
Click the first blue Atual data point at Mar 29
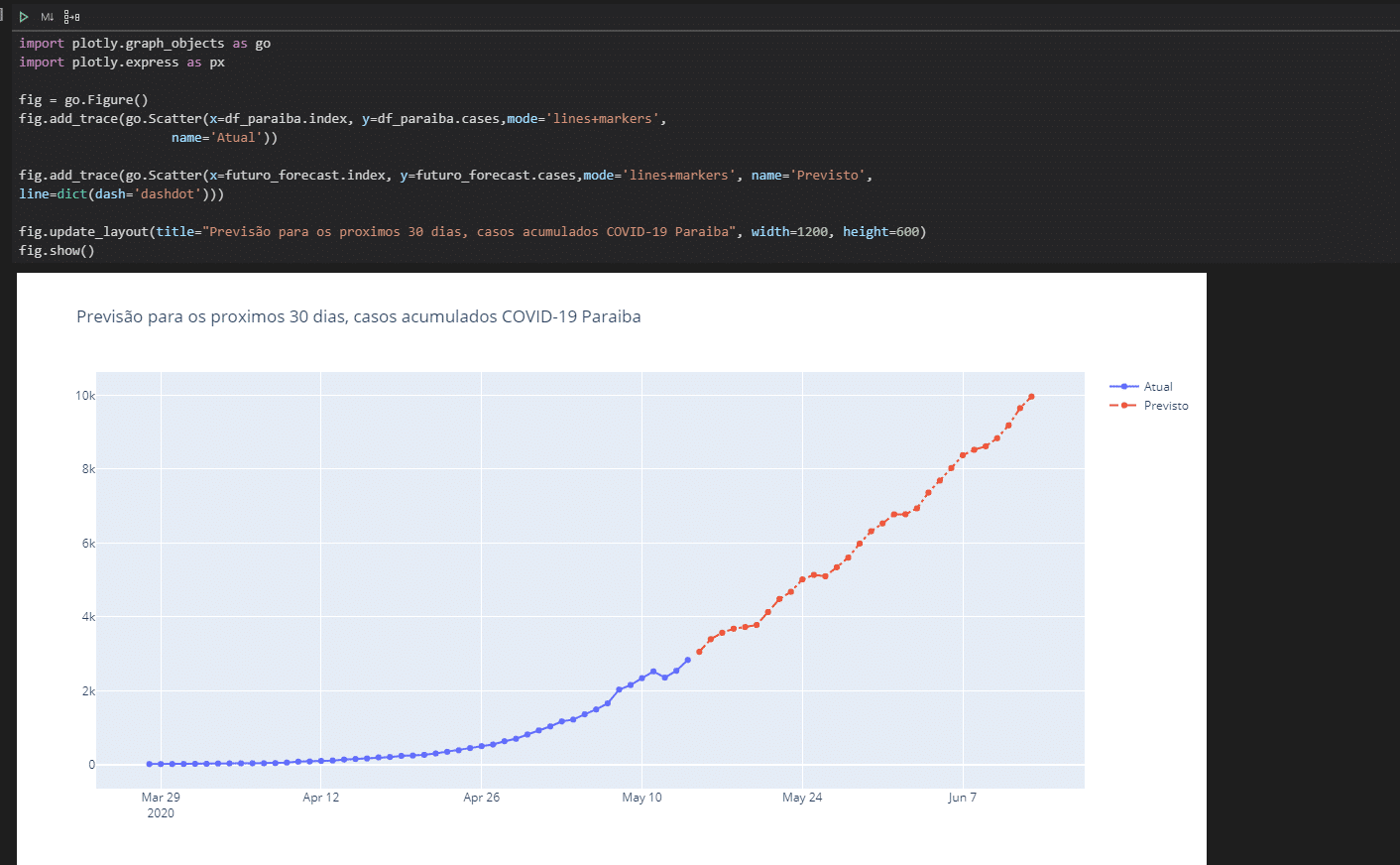pyautogui.click(x=150, y=764)
